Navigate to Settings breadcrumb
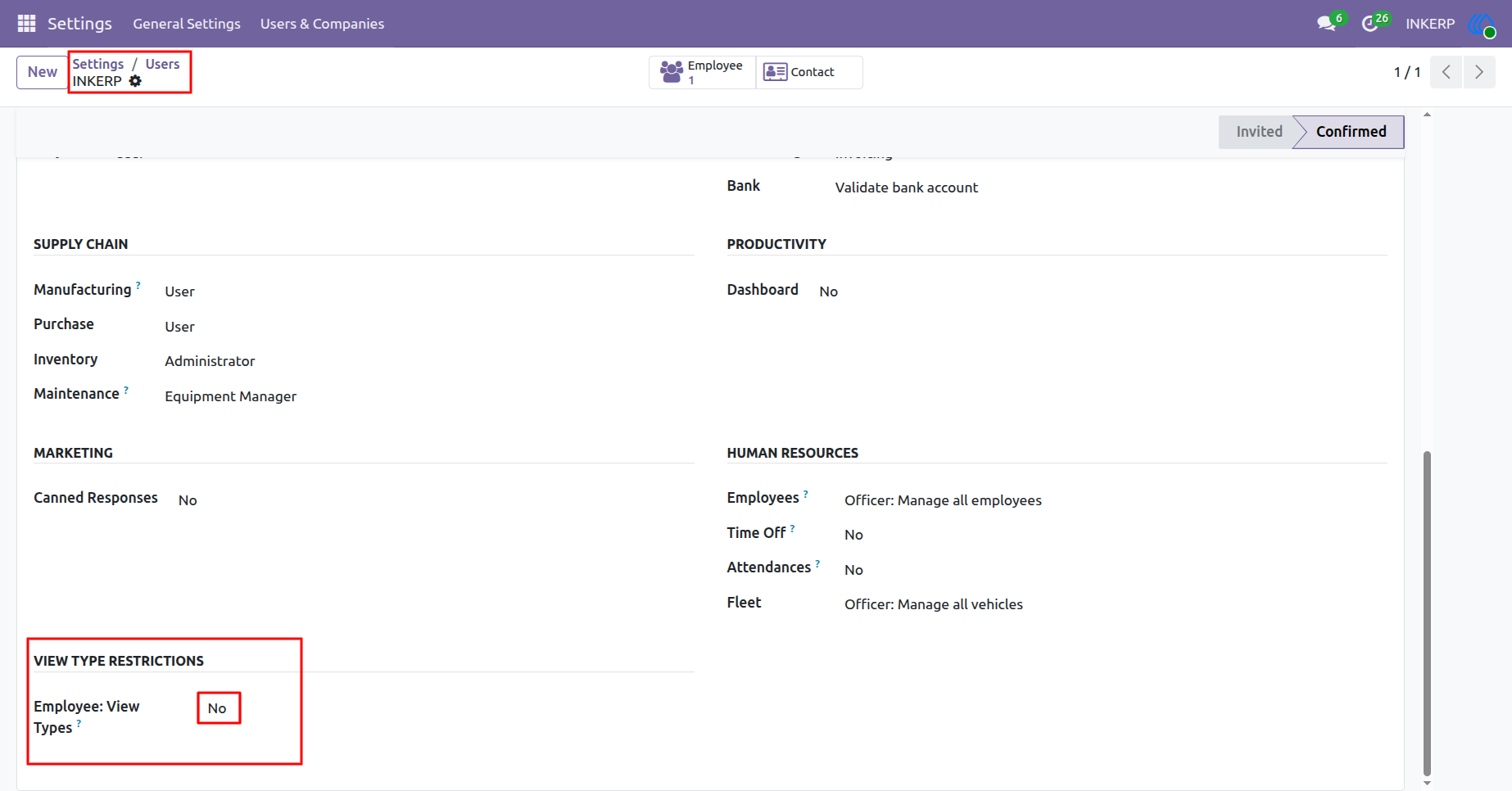The width and height of the screenshot is (1512, 791). tap(98, 64)
